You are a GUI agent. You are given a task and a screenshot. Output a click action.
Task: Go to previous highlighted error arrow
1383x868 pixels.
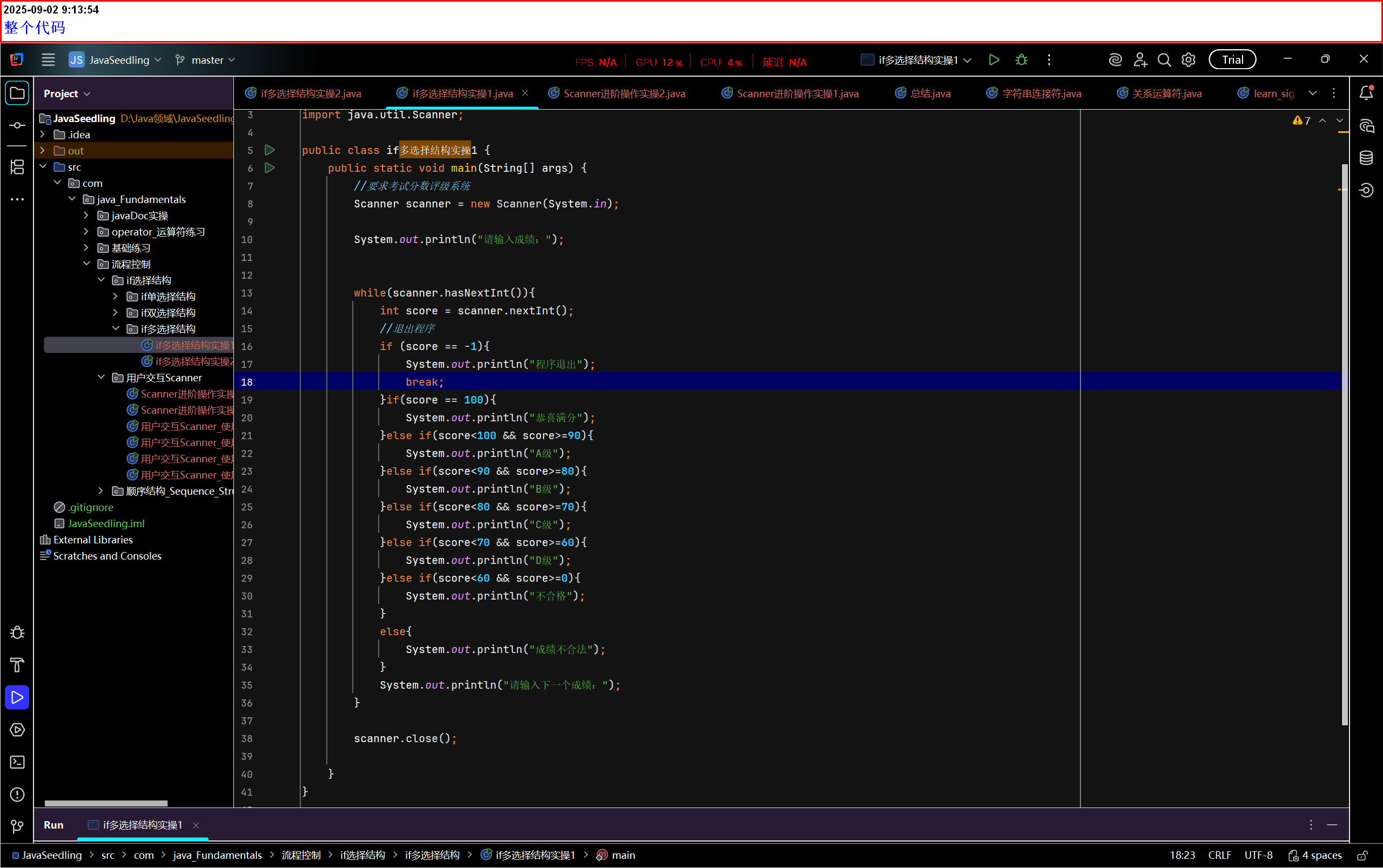coord(1322,120)
